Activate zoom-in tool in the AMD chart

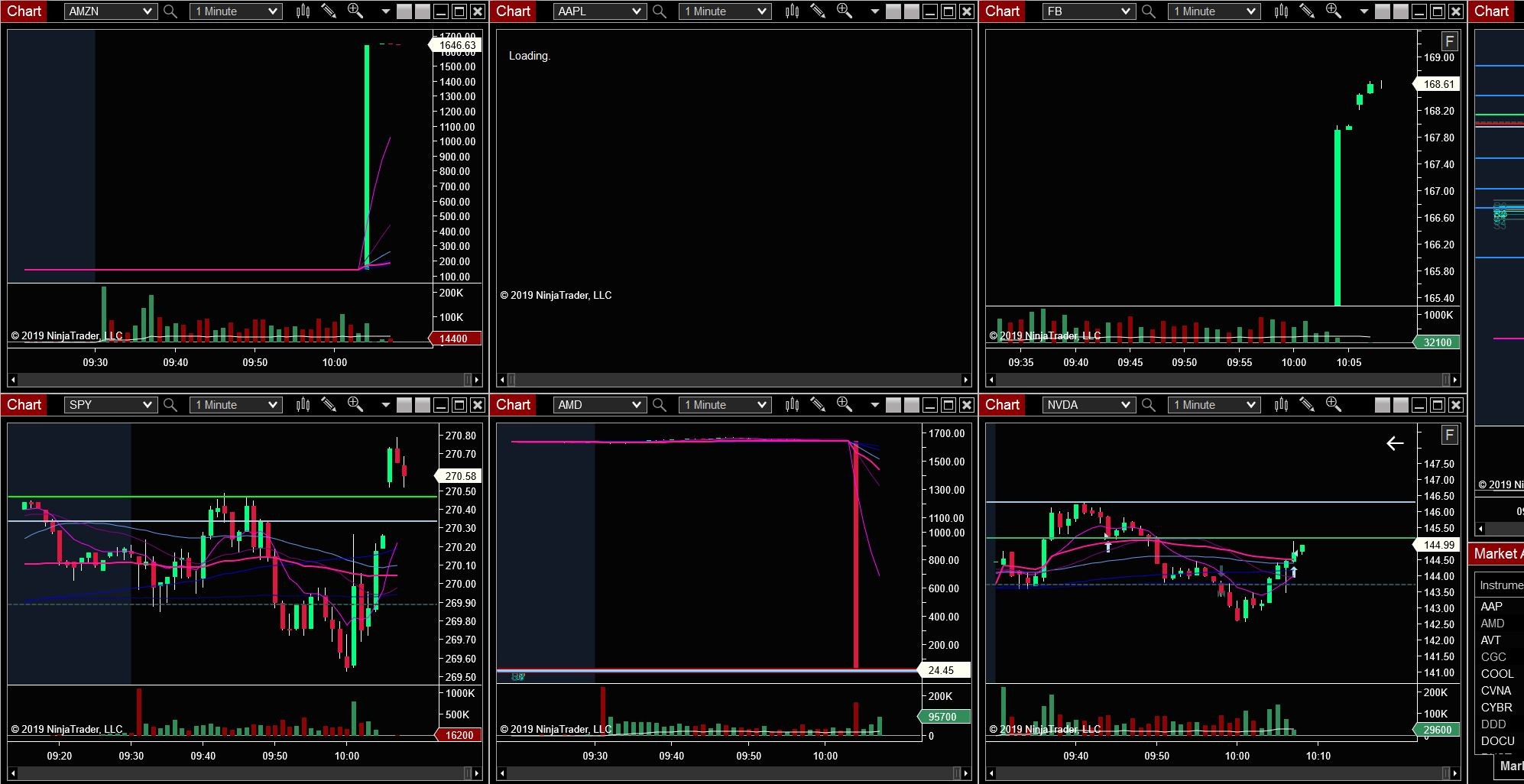pyautogui.click(x=845, y=405)
